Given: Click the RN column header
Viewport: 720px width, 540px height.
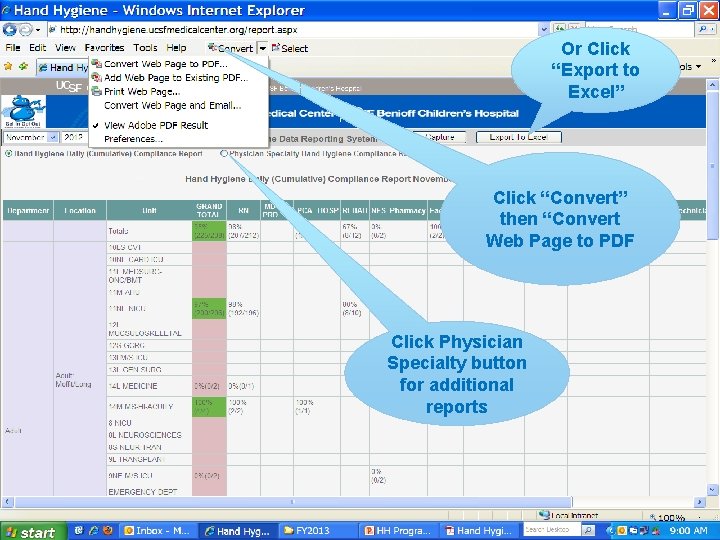Looking at the screenshot, I should click(243, 211).
